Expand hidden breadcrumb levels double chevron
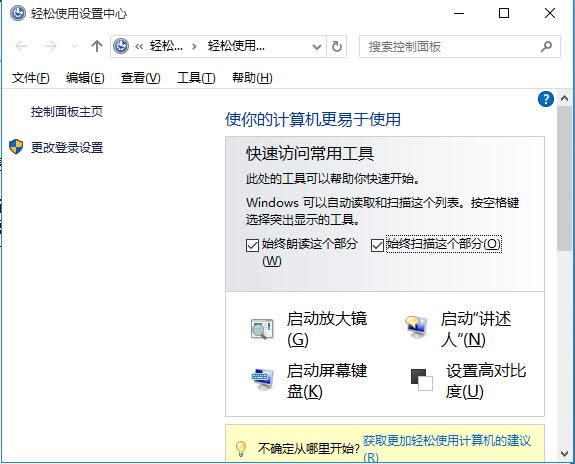Screen dimensions: 575x464 [139, 47]
